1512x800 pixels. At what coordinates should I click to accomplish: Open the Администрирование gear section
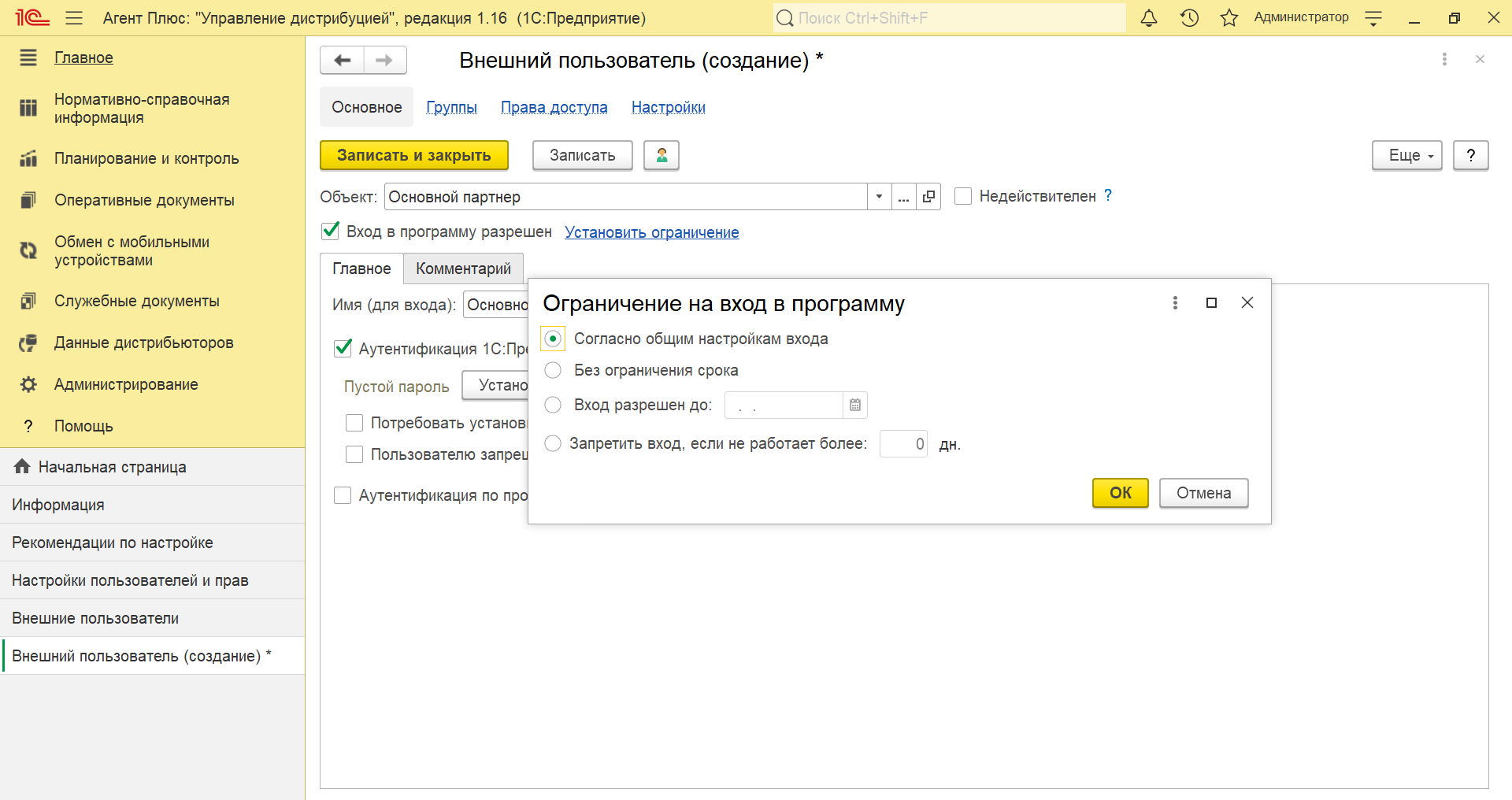tap(126, 384)
